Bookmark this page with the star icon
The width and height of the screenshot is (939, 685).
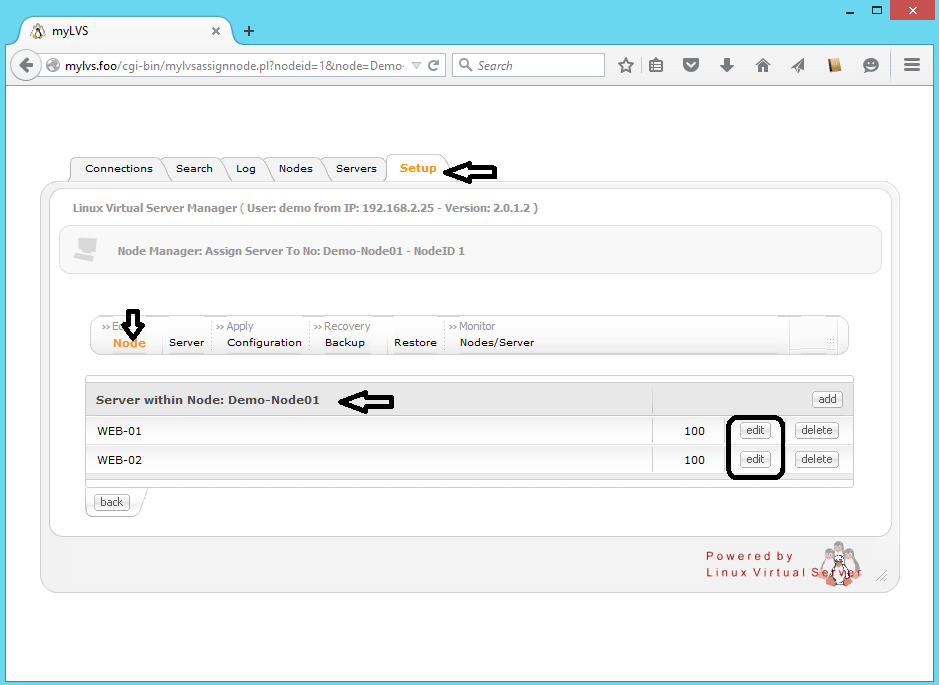tap(626, 65)
